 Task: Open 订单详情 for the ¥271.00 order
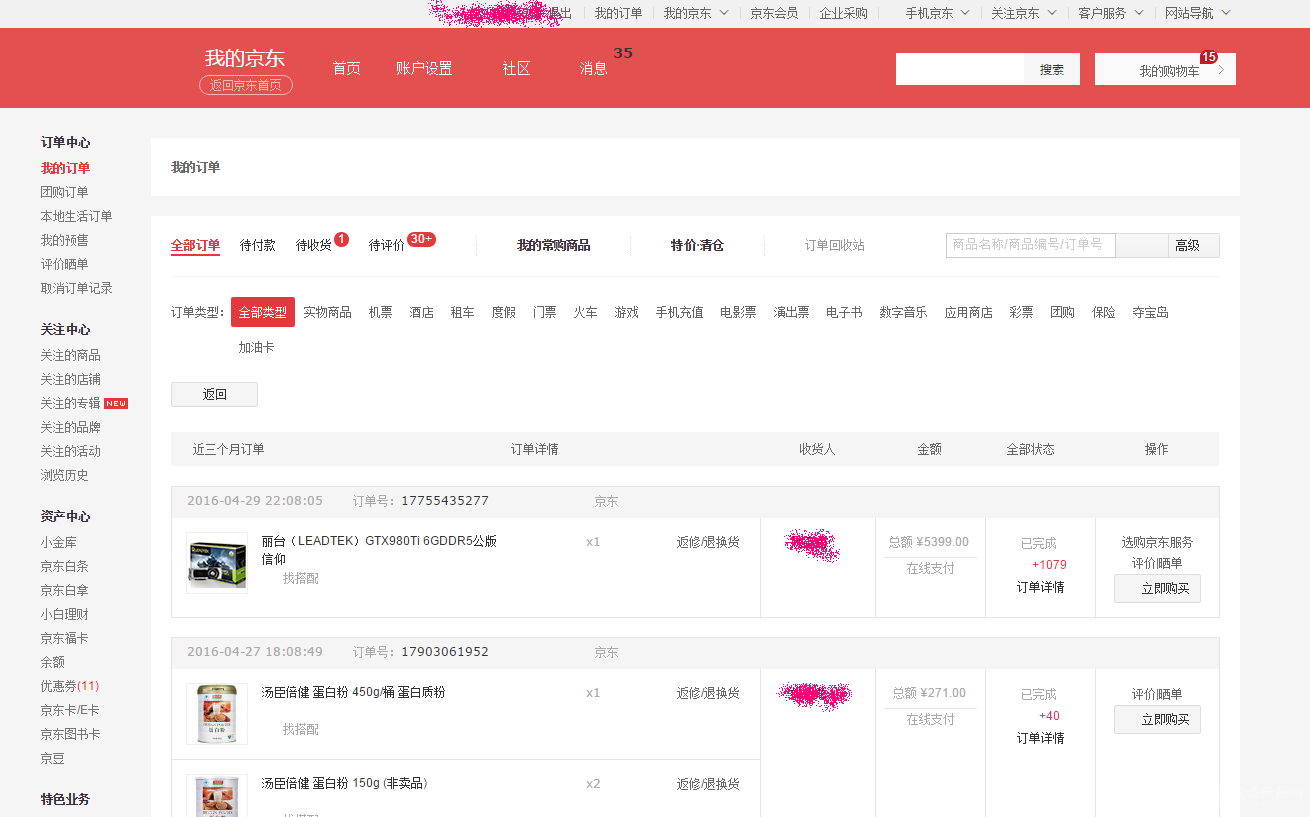(x=1040, y=738)
